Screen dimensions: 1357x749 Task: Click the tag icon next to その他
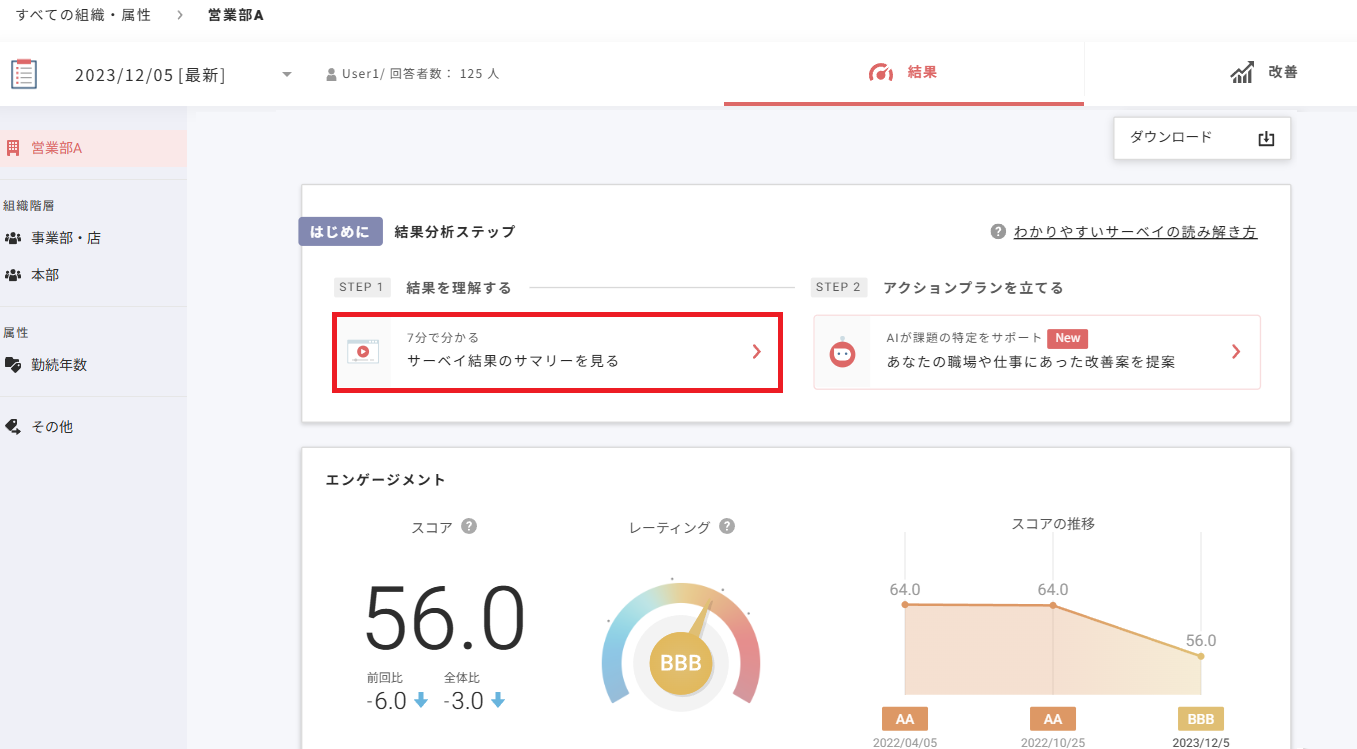coord(14,425)
